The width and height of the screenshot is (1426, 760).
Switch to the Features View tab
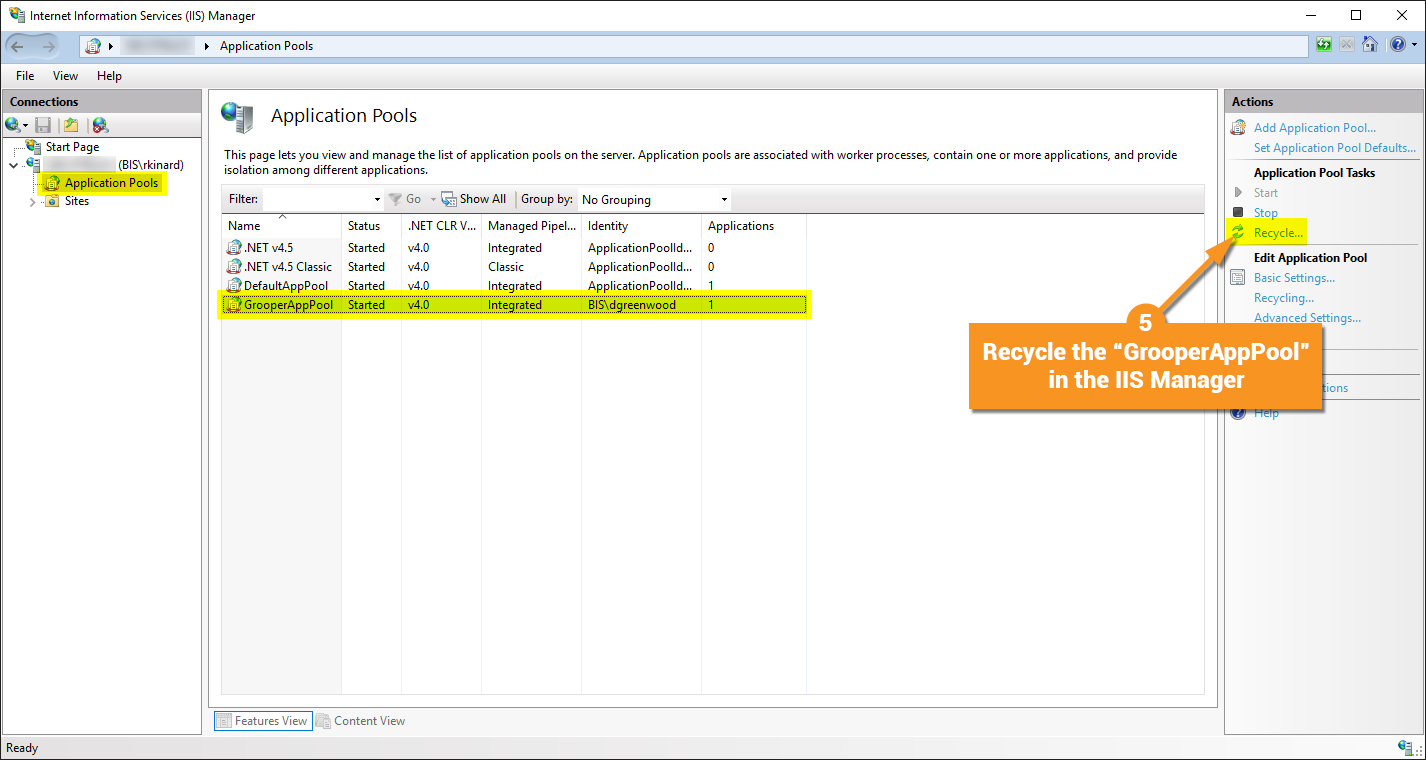pos(263,720)
